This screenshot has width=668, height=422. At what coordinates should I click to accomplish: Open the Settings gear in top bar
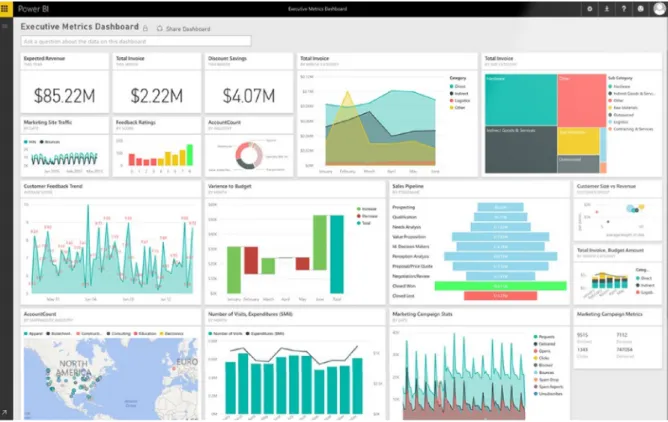coord(590,9)
